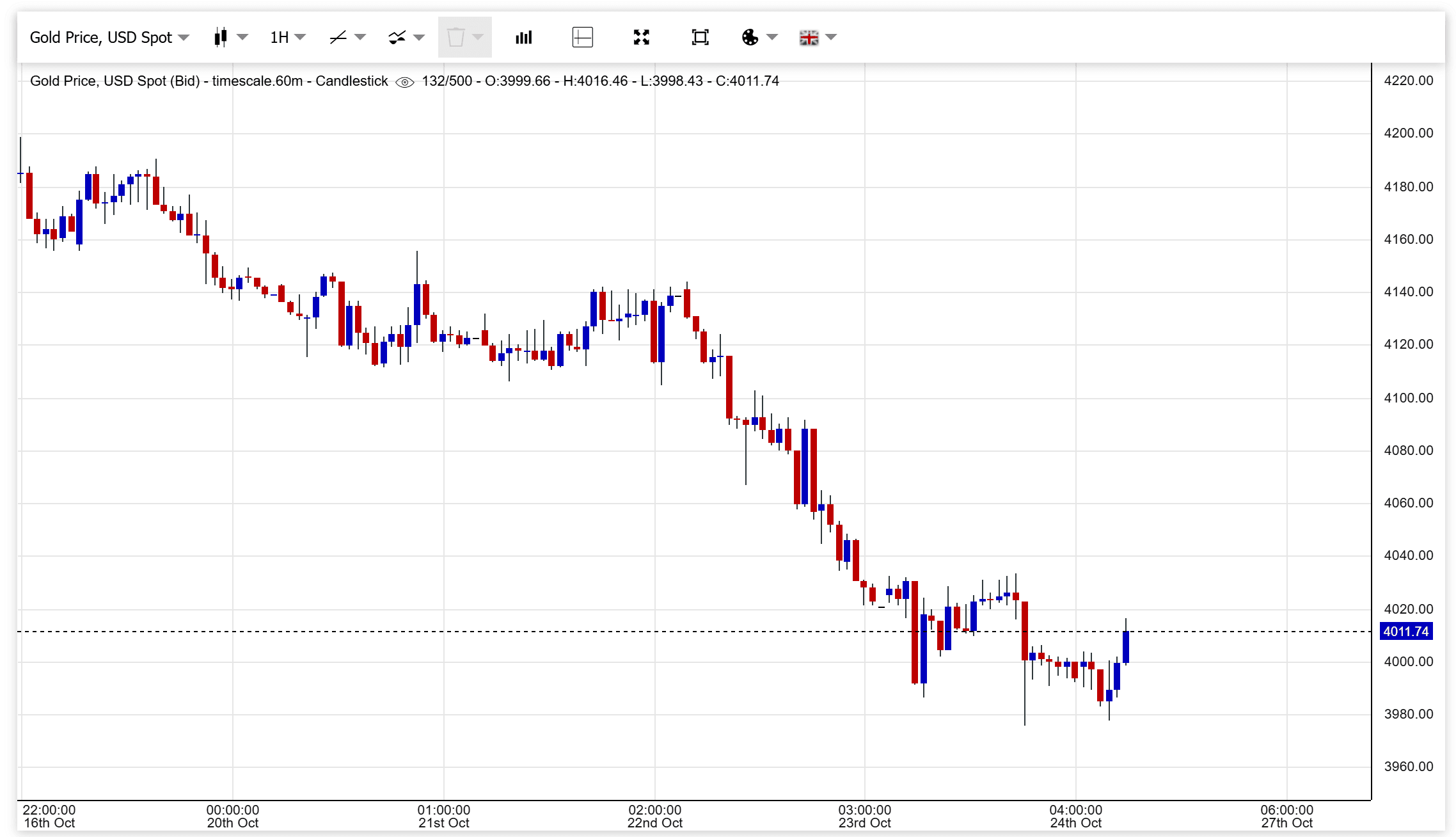
Task: Click the '21st Oct' time axis label
Action: tap(444, 824)
